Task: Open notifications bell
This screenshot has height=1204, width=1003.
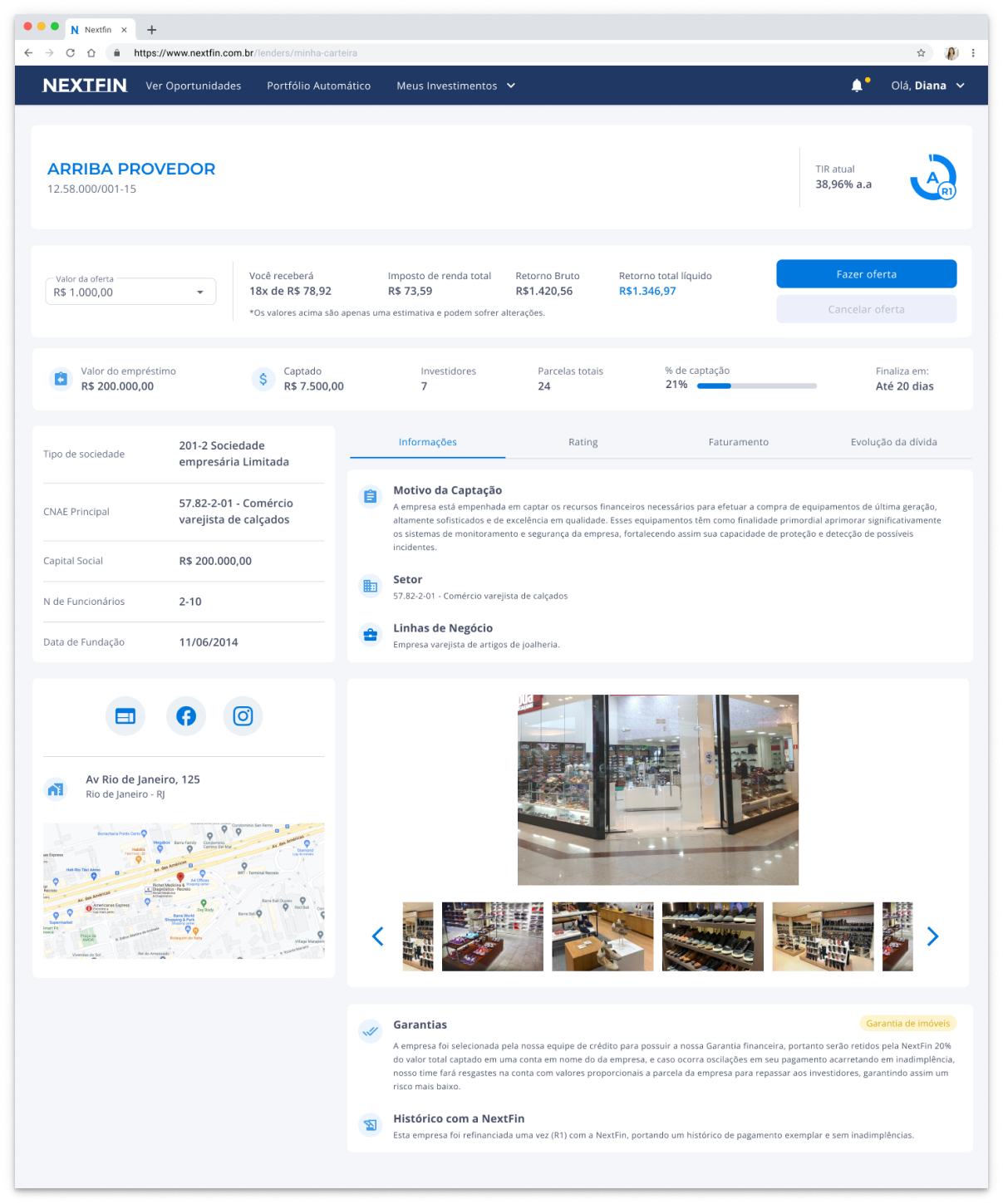Action: tap(857, 86)
